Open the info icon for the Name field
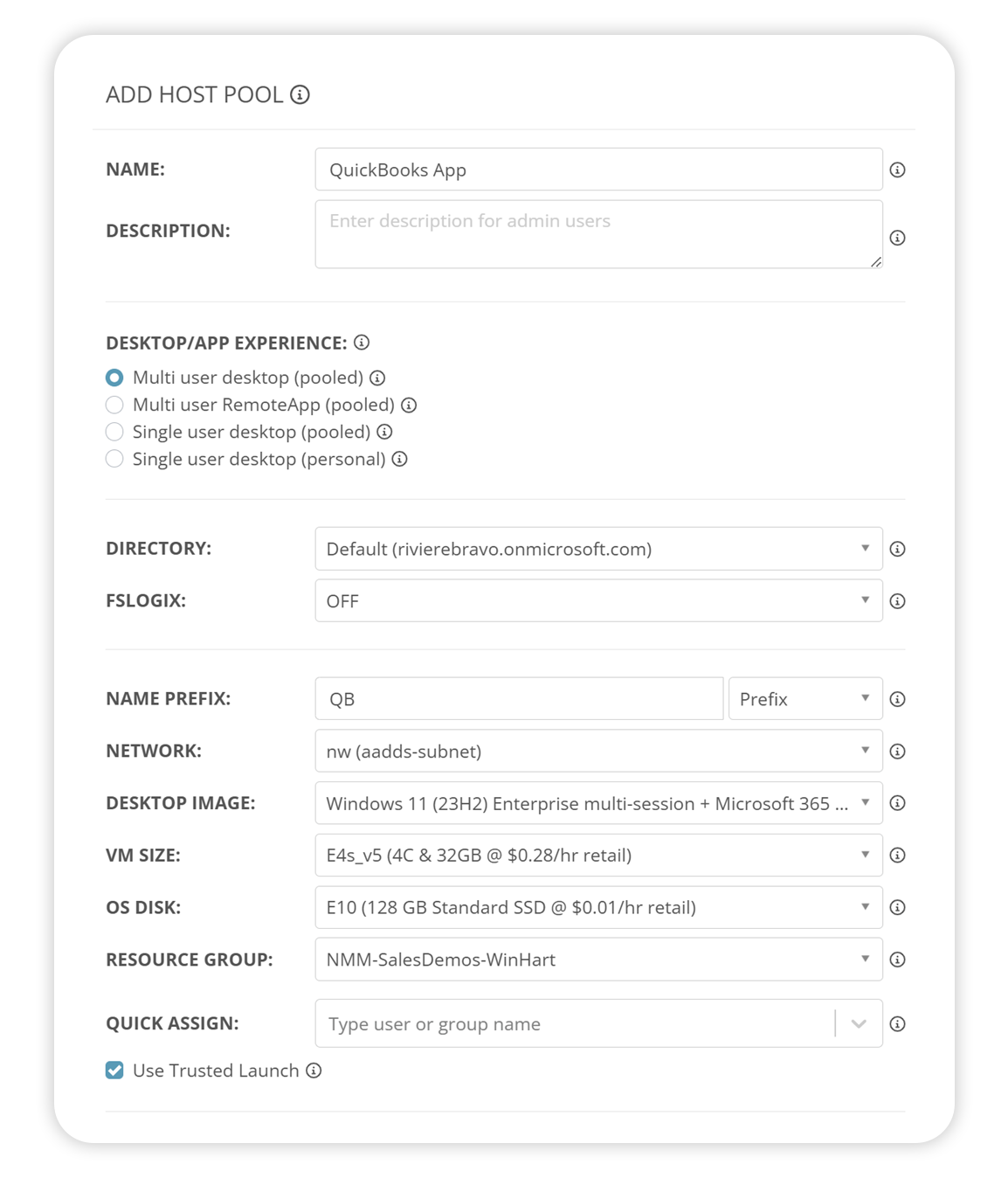The width and height of the screenshot is (1008, 1178). (x=897, y=170)
